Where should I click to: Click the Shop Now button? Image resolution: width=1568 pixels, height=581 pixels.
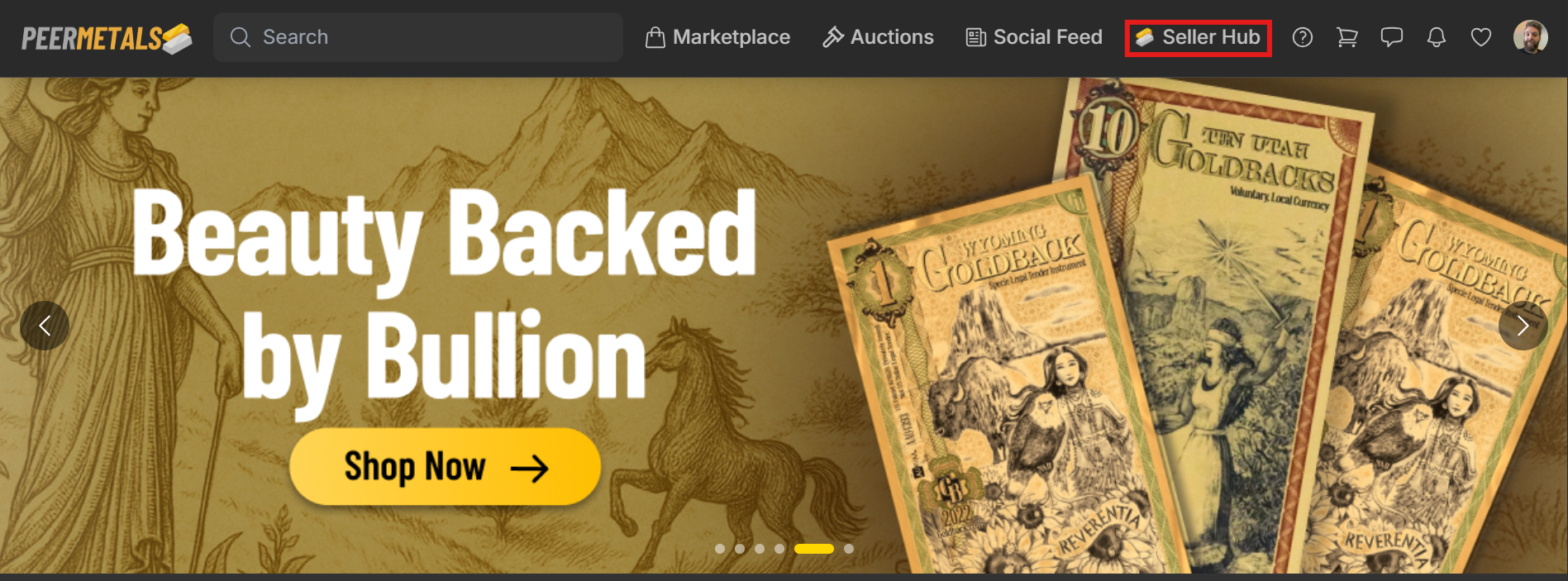tap(445, 467)
